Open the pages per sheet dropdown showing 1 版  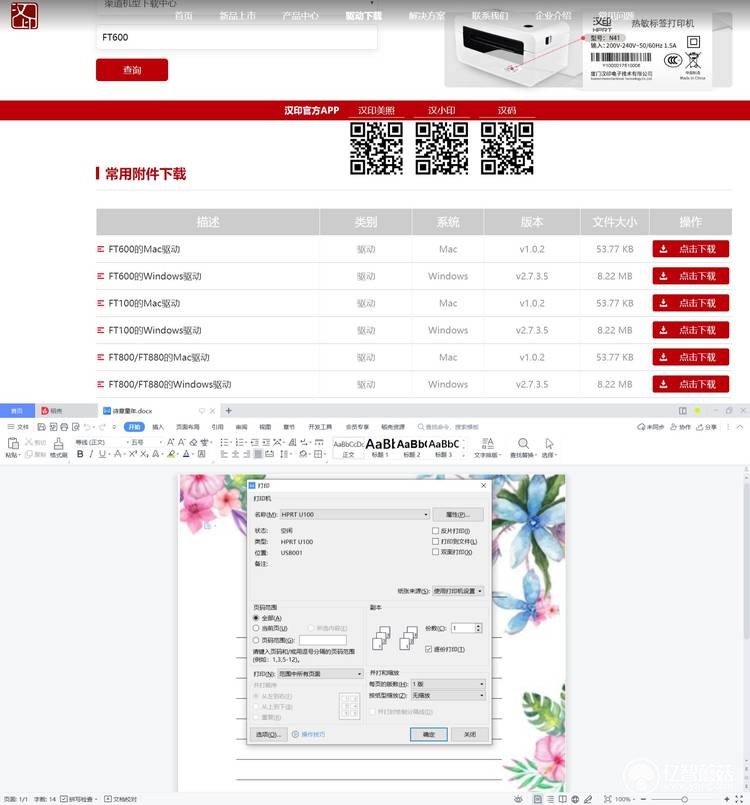[448, 684]
